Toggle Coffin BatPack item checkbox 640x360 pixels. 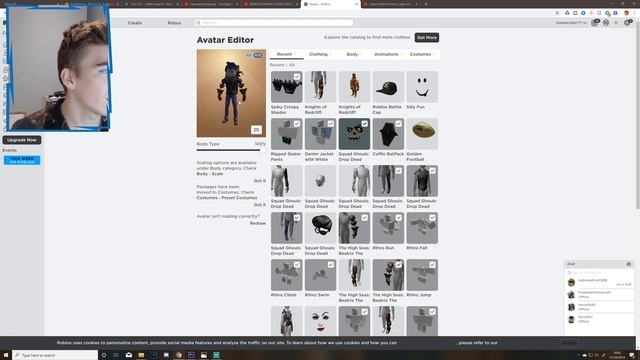(398, 124)
